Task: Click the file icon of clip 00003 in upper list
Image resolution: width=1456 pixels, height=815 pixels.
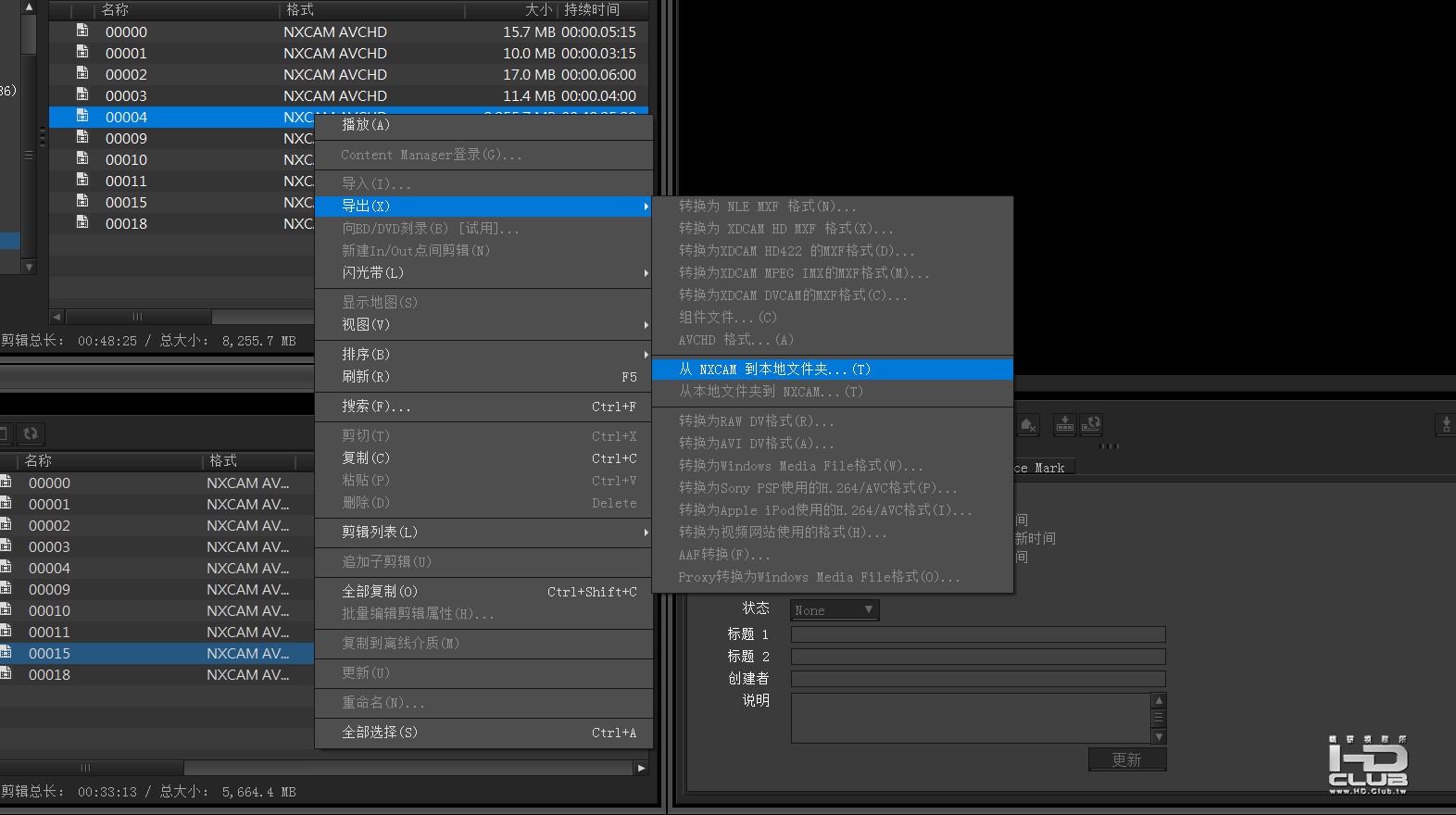Action: pyautogui.click(x=82, y=94)
